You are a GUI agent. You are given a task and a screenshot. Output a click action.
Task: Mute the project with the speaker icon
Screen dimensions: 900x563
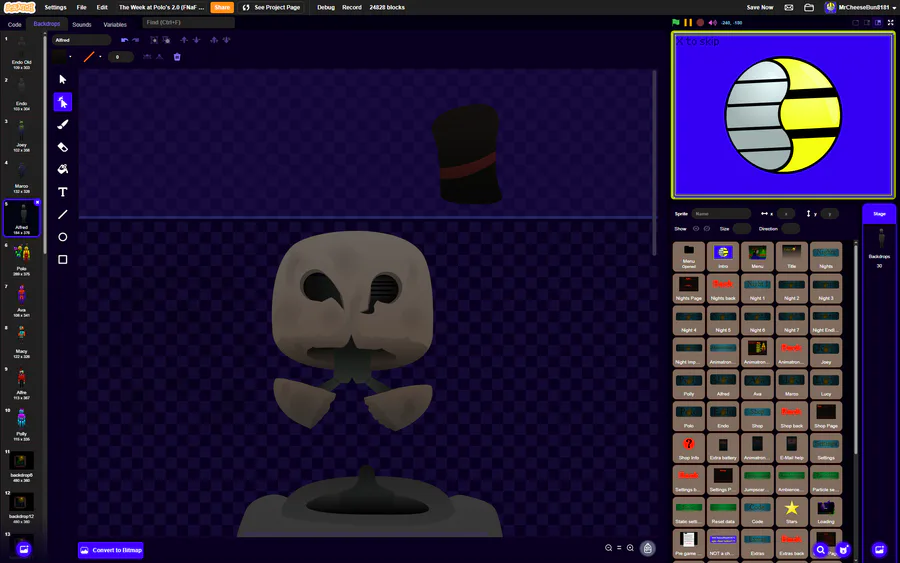point(712,22)
